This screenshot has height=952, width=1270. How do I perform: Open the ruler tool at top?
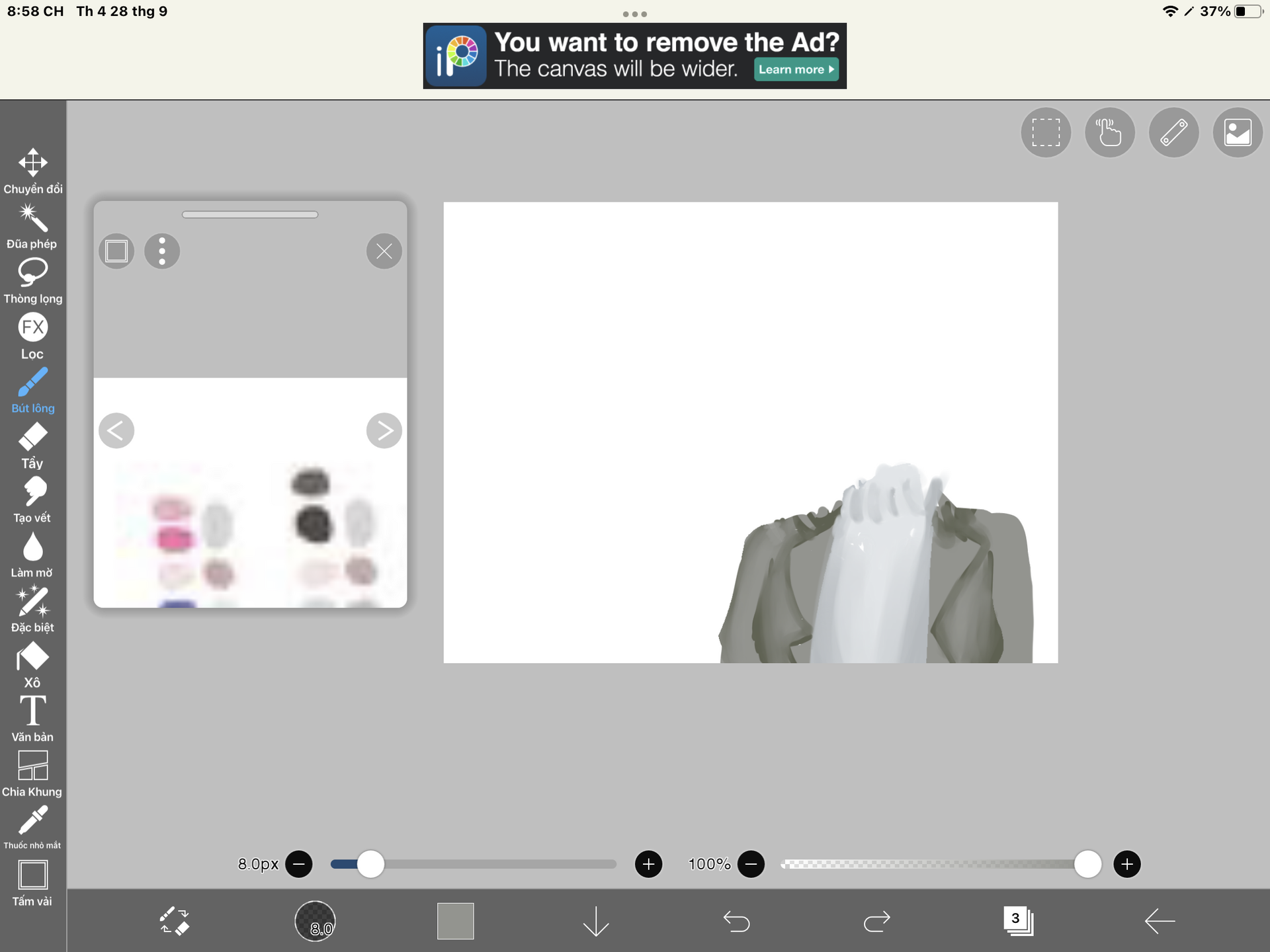point(1174,132)
